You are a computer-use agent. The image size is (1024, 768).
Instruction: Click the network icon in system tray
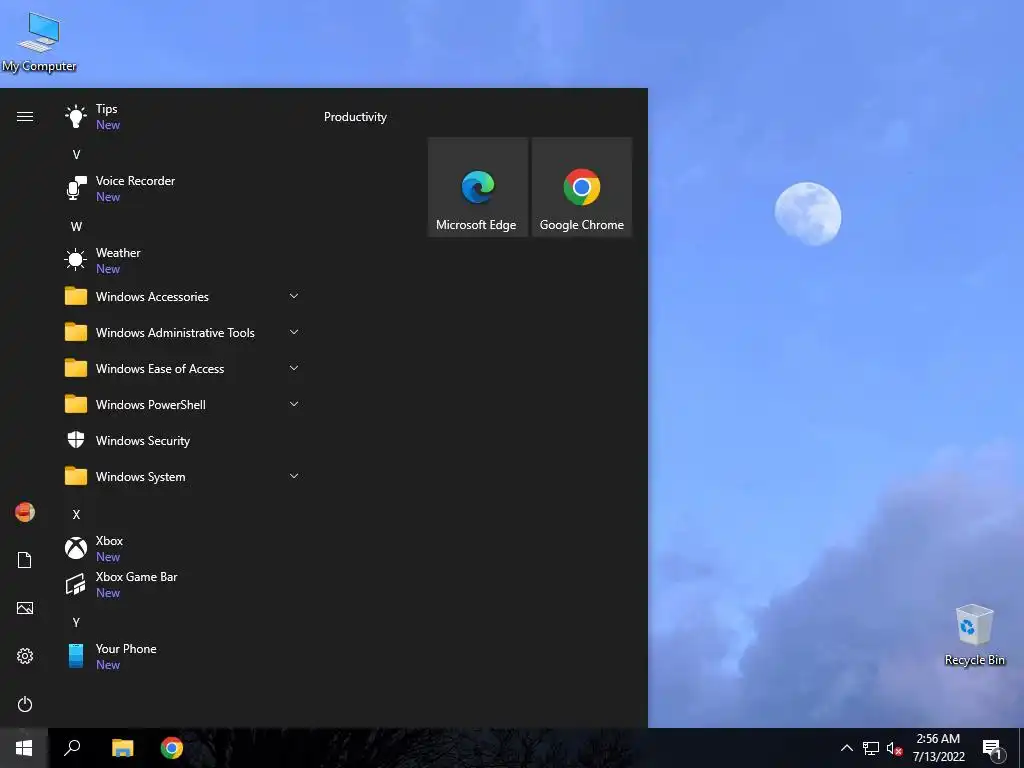(x=871, y=748)
